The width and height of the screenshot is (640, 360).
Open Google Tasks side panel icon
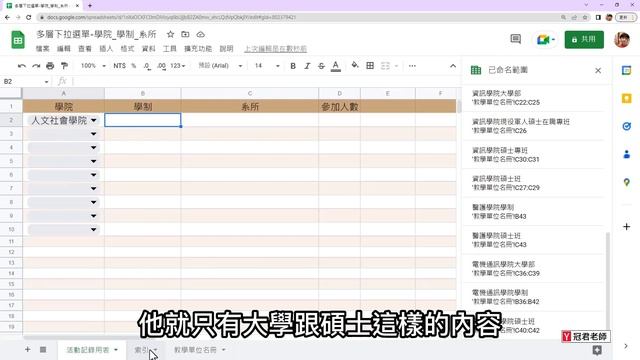[627, 127]
